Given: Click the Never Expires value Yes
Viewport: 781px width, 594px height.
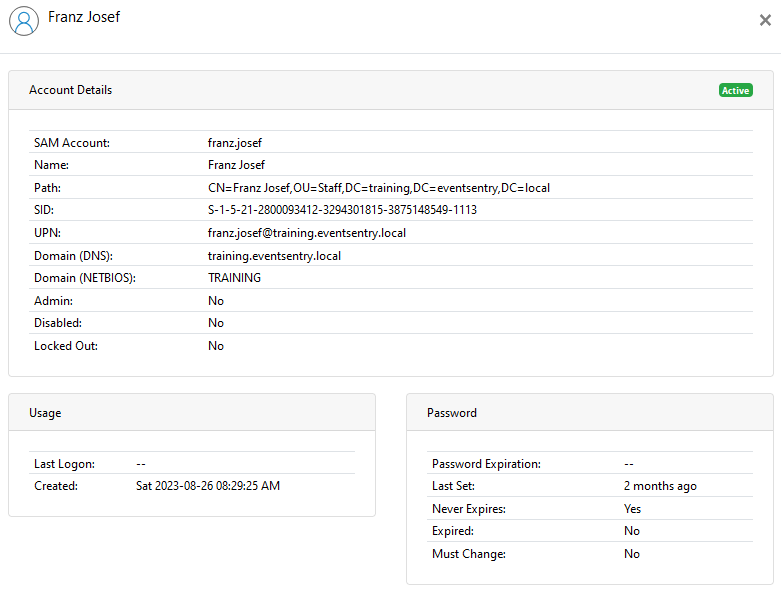Looking at the screenshot, I should click(x=632, y=508).
